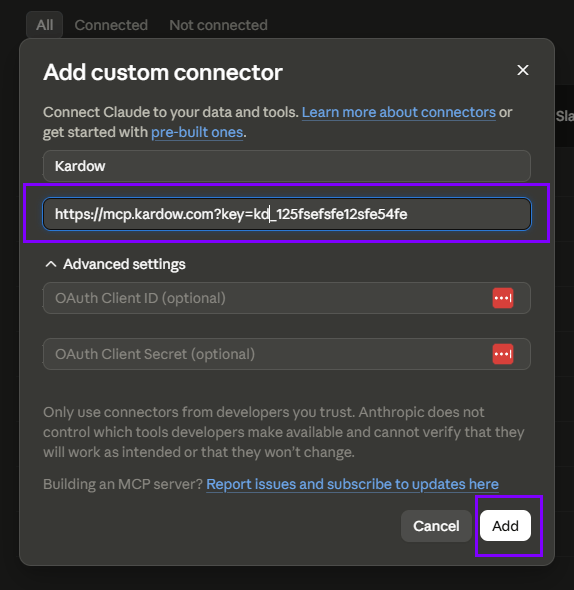This screenshot has width=574, height=590.
Task: Click the password manager icon in OAuth Client ID
Action: click(503, 298)
